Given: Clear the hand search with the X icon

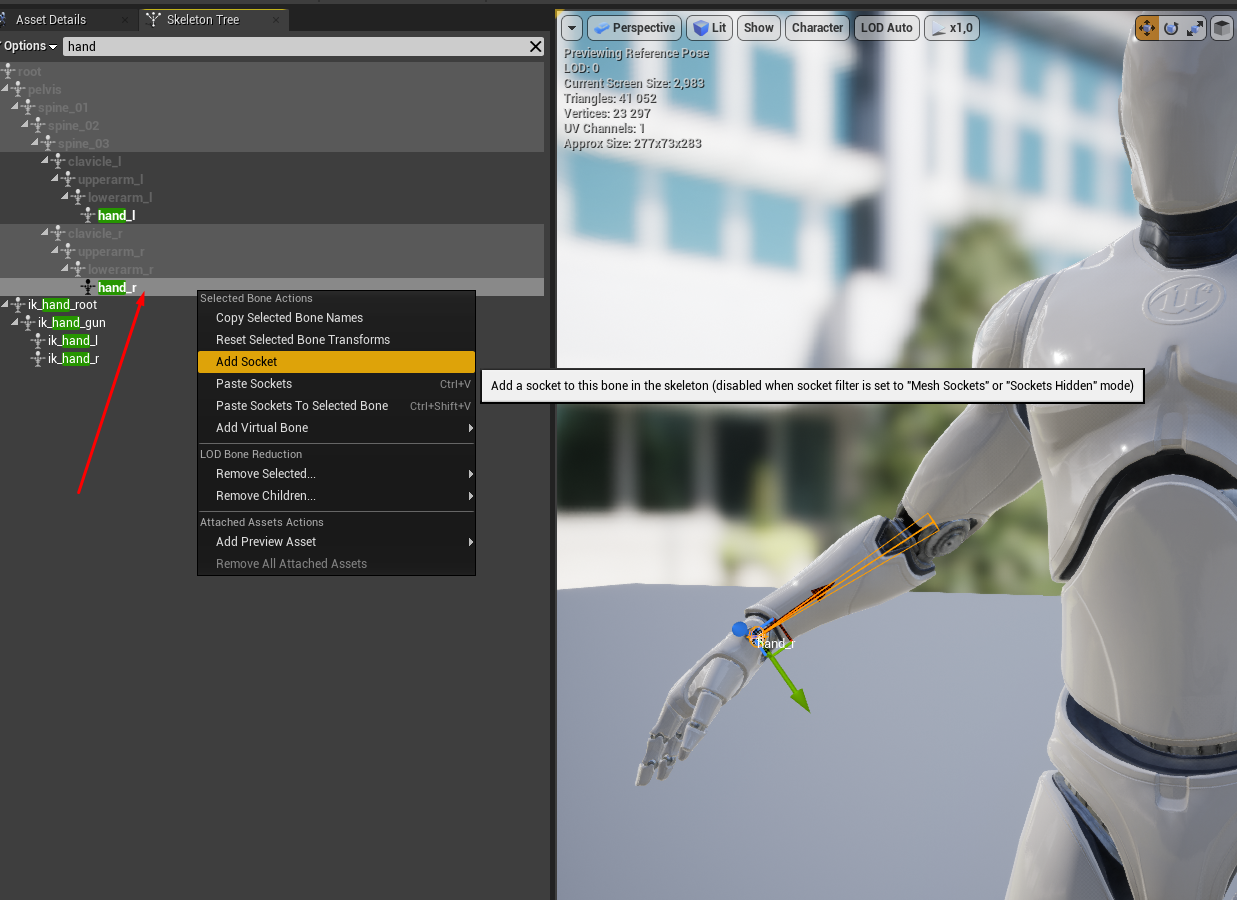Looking at the screenshot, I should pos(536,46).
